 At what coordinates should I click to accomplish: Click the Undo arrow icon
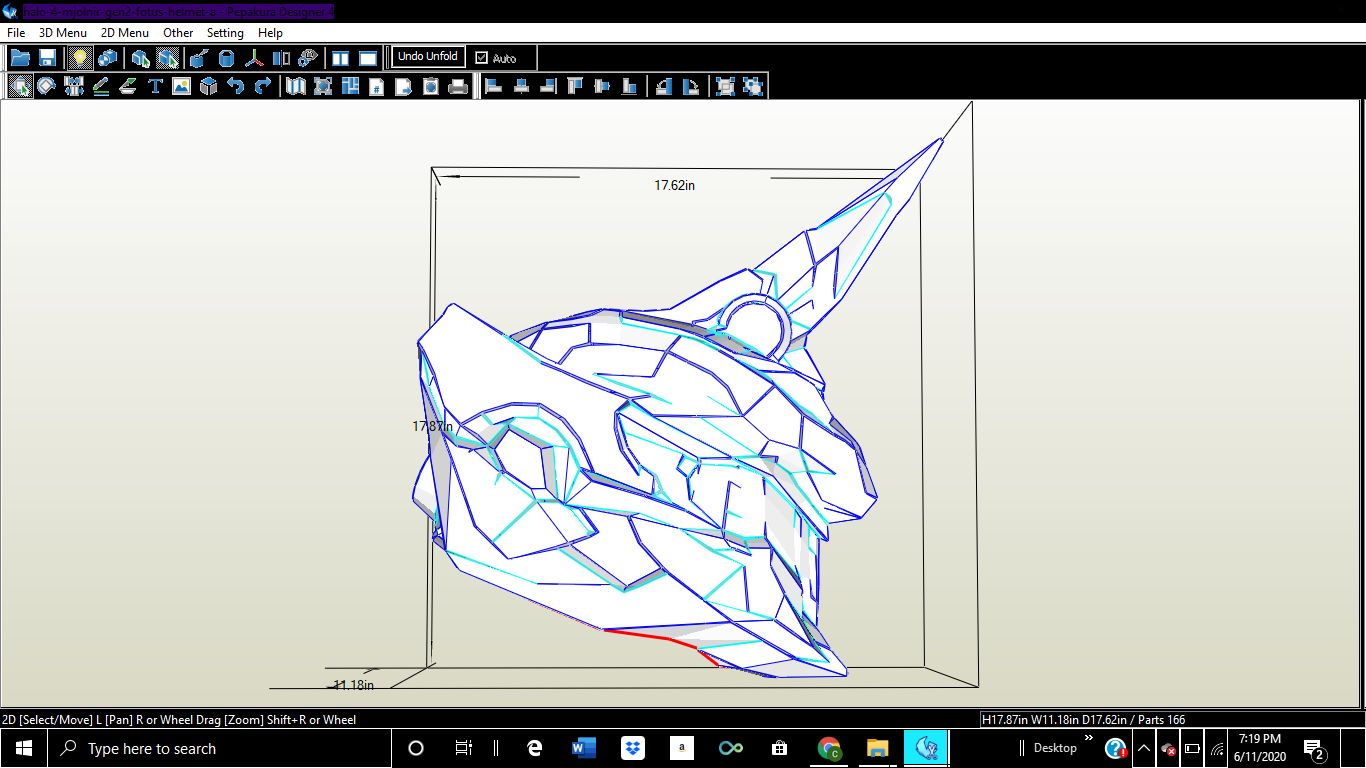236,86
